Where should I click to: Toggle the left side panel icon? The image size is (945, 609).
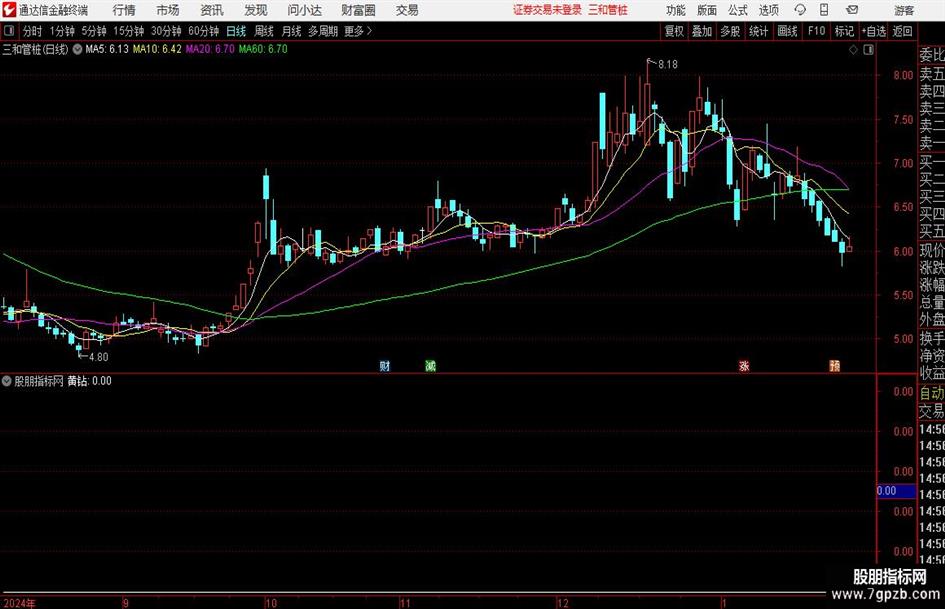(x=9, y=31)
